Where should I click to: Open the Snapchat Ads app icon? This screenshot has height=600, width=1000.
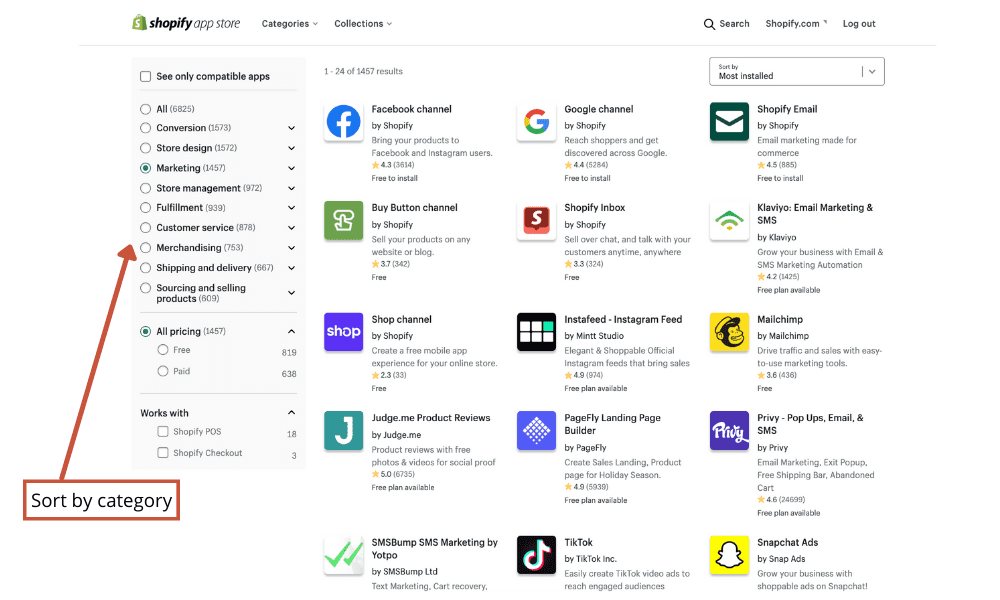tap(729, 555)
